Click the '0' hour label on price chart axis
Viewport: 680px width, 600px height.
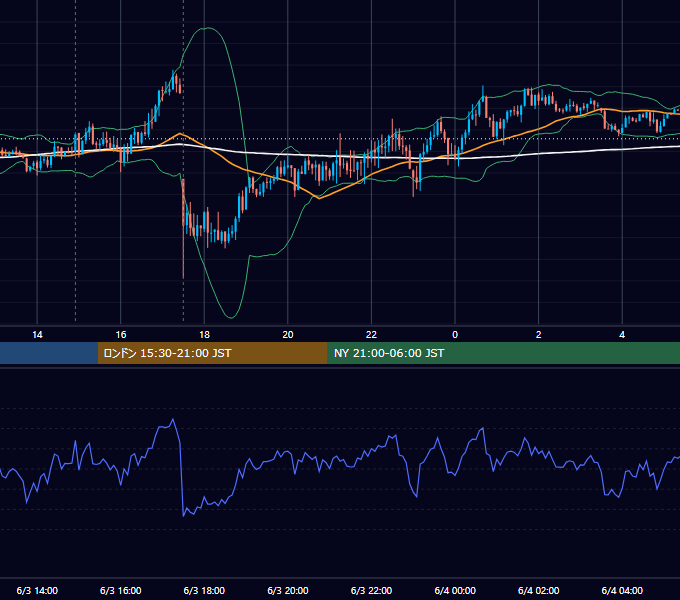pyautogui.click(x=455, y=335)
